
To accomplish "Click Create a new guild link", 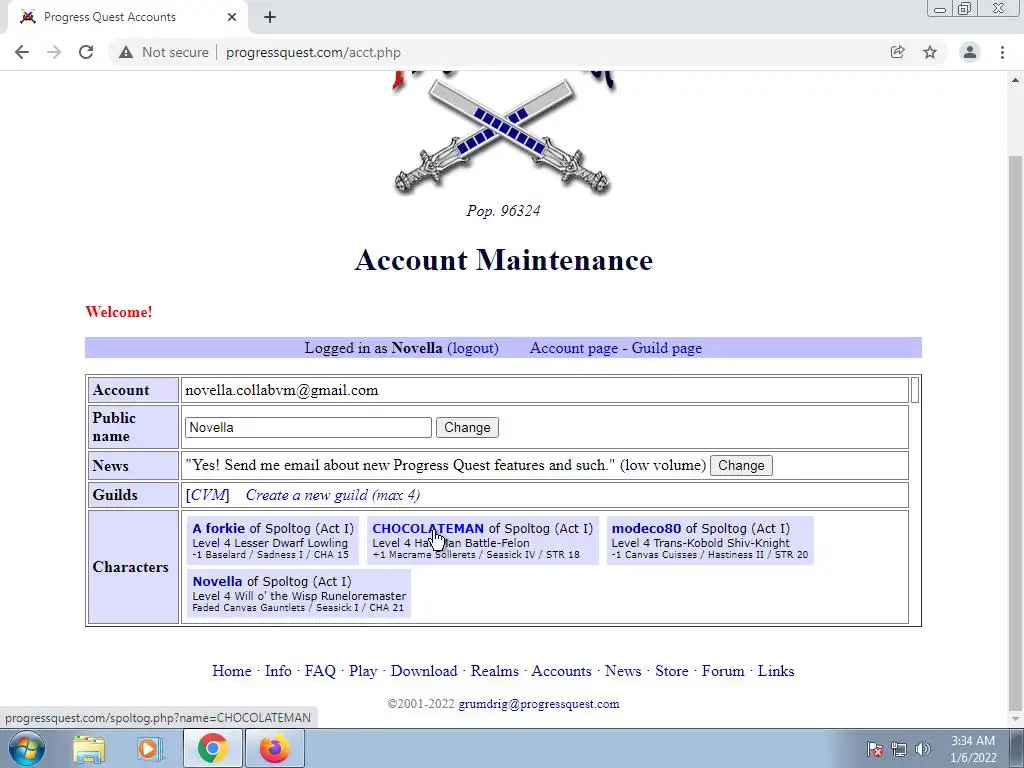I will (333, 495).
